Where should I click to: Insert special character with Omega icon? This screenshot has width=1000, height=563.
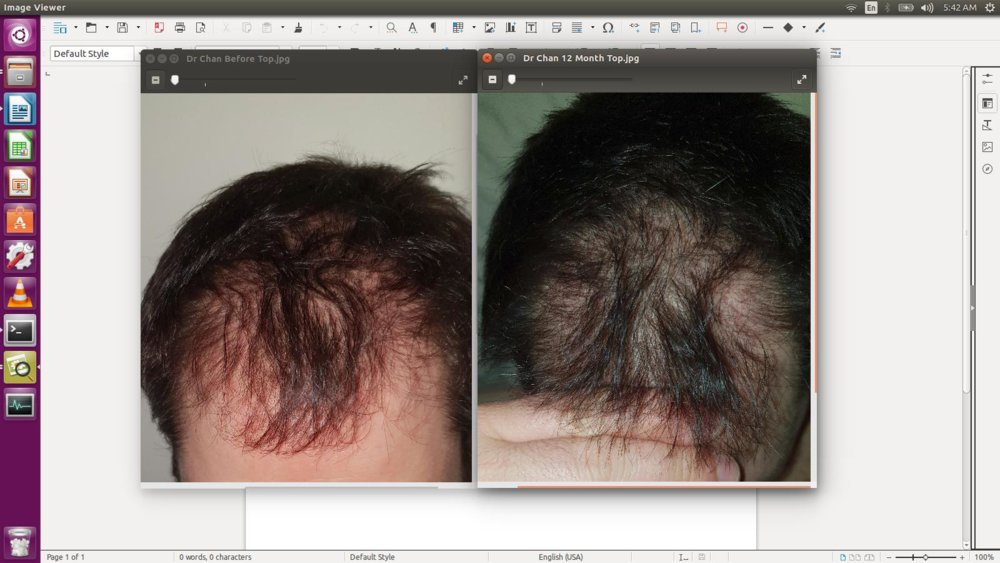(x=608, y=28)
